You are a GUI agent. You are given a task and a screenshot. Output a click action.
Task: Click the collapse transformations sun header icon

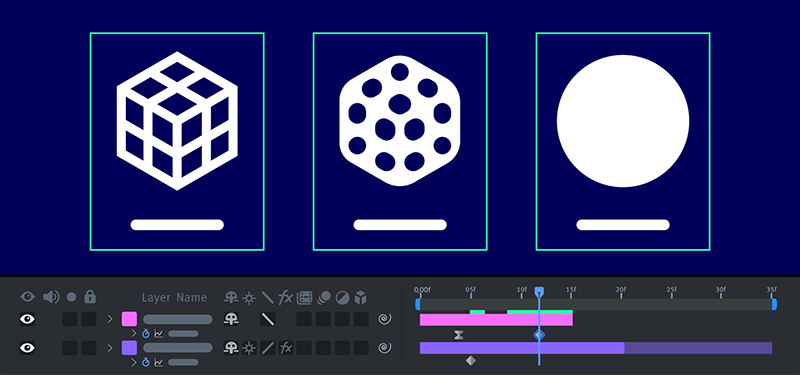(249, 297)
